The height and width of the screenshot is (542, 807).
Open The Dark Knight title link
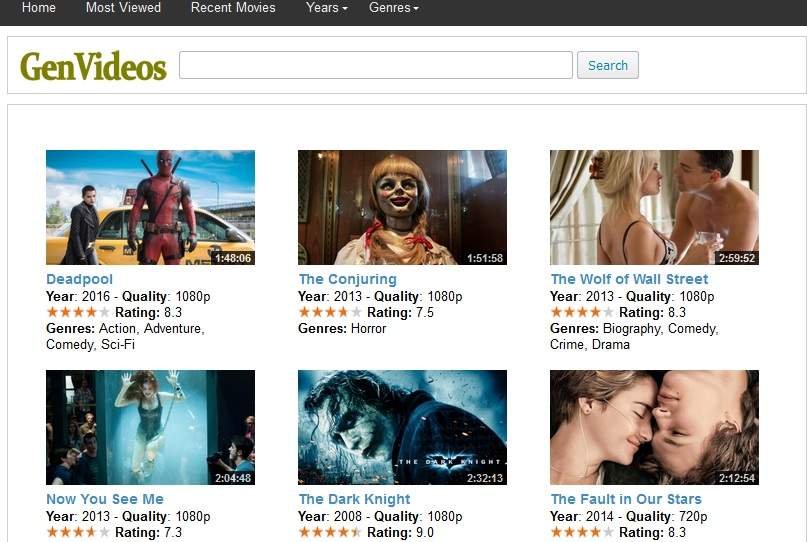(355, 499)
